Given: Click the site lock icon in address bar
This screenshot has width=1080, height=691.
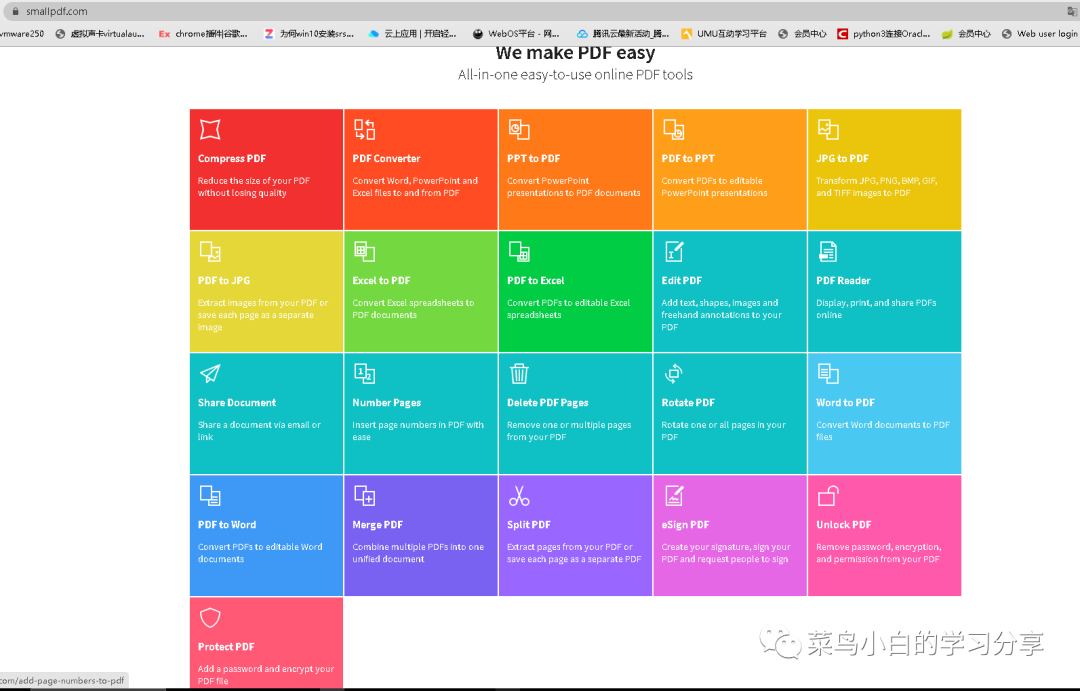Looking at the screenshot, I should pyautogui.click(x=15, y=11).
